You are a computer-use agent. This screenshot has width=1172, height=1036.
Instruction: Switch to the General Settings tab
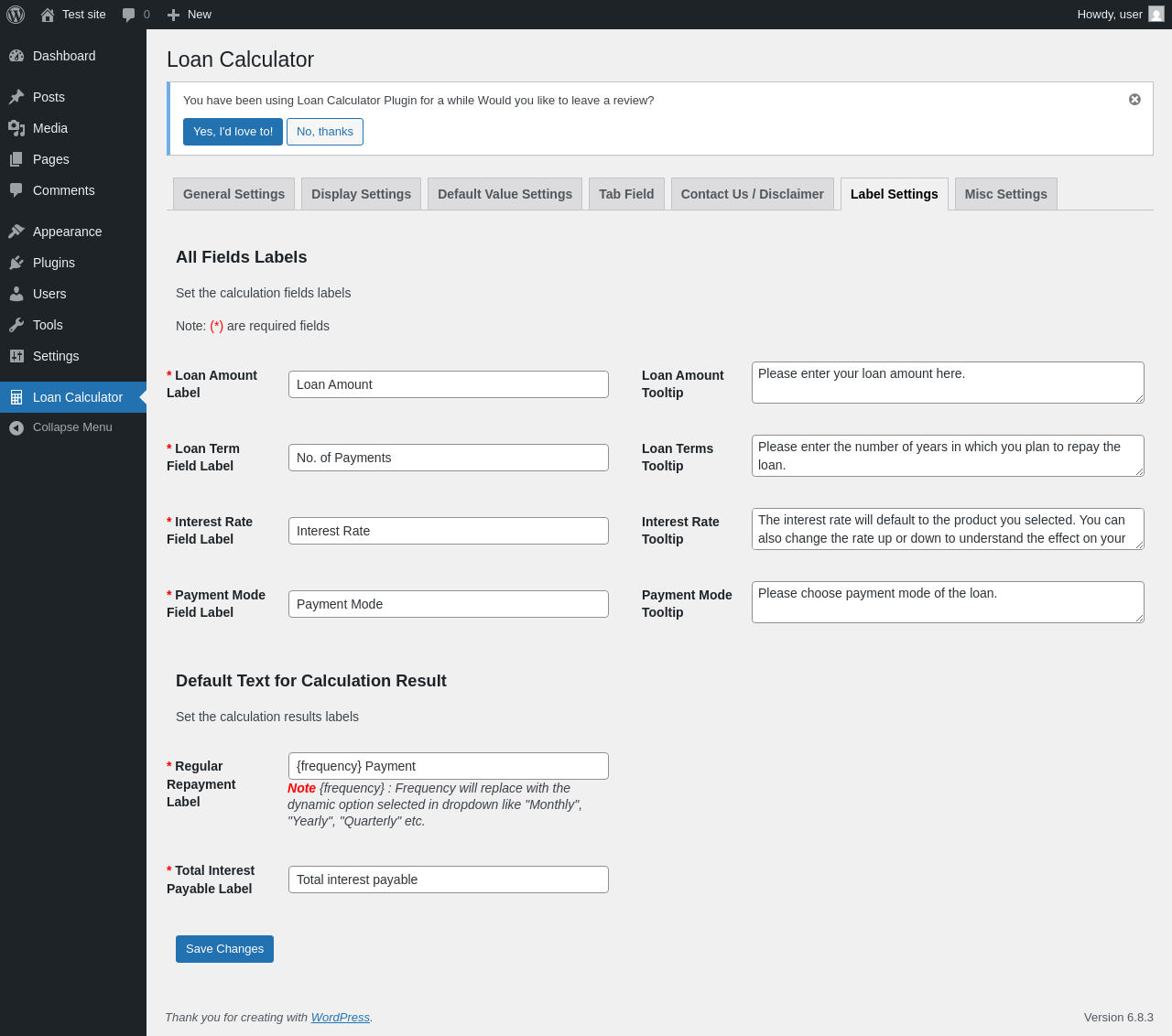[x=233, y=194]
